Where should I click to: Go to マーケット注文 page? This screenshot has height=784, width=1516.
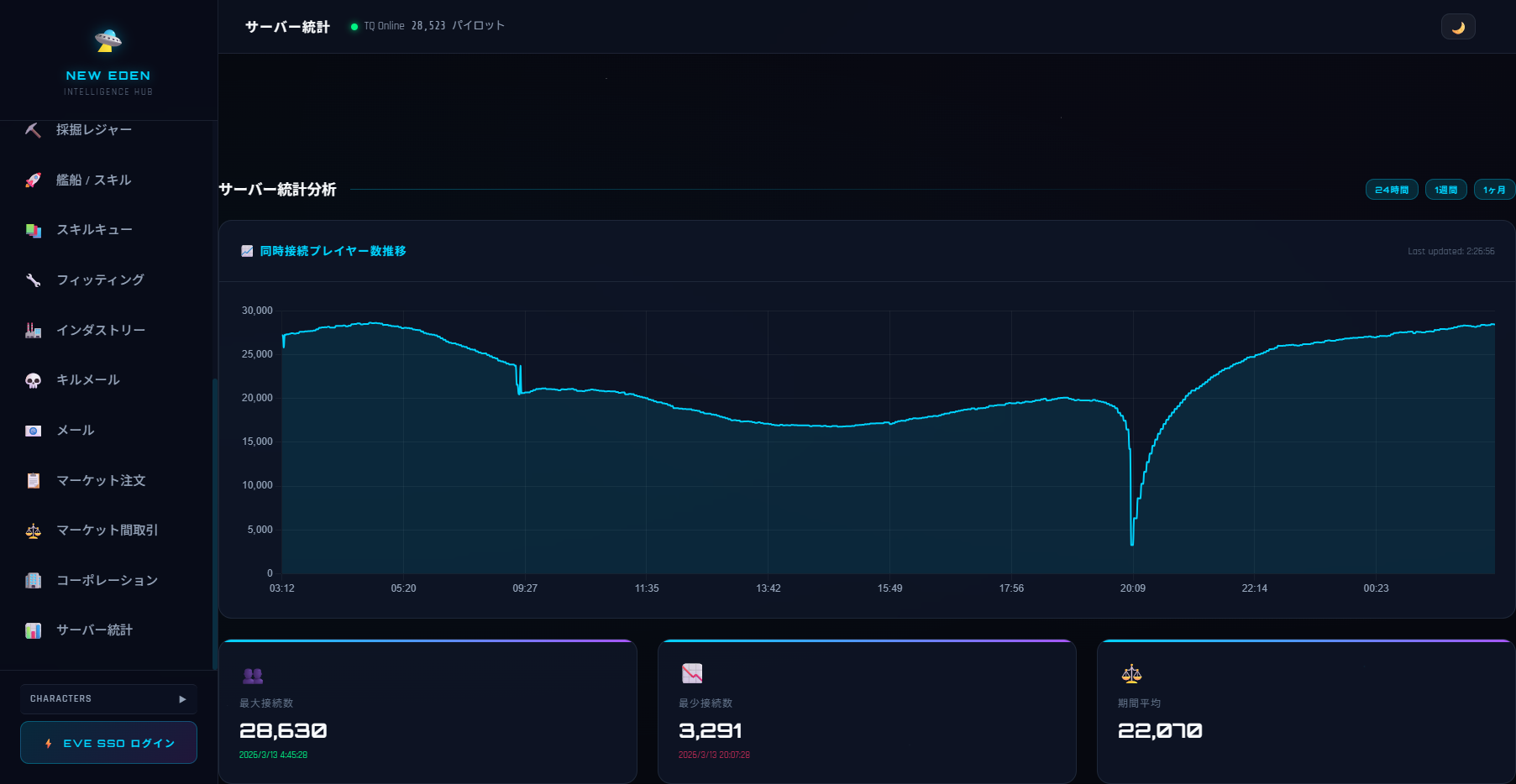tap(101, 481)
